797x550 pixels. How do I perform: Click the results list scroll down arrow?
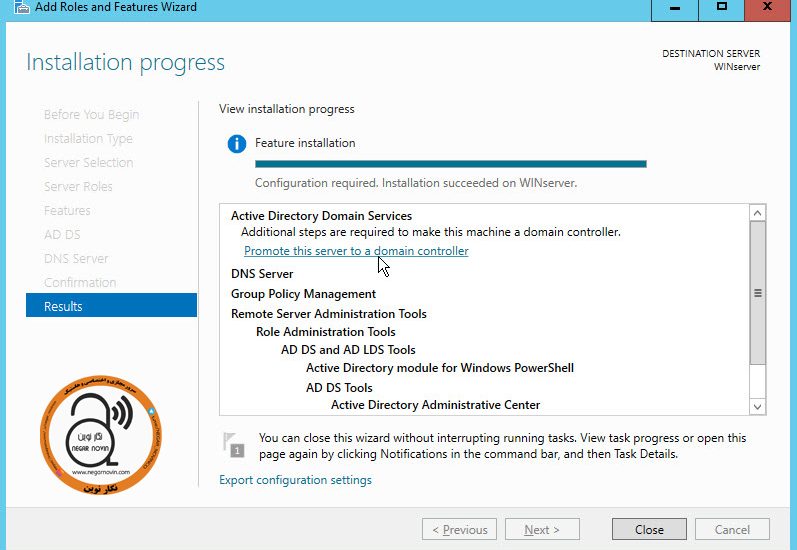point(757,407)
